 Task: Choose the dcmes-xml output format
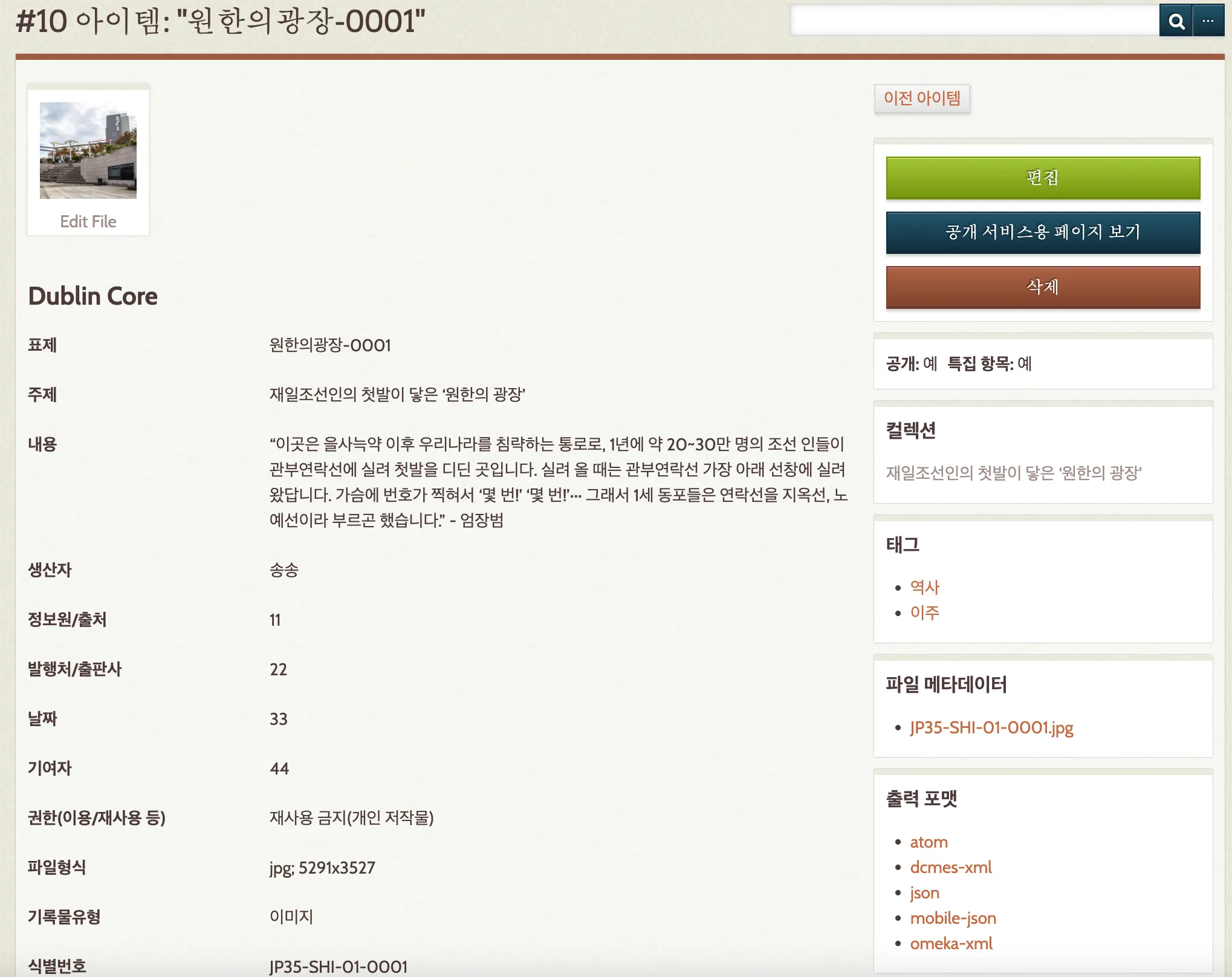(950, 868)
